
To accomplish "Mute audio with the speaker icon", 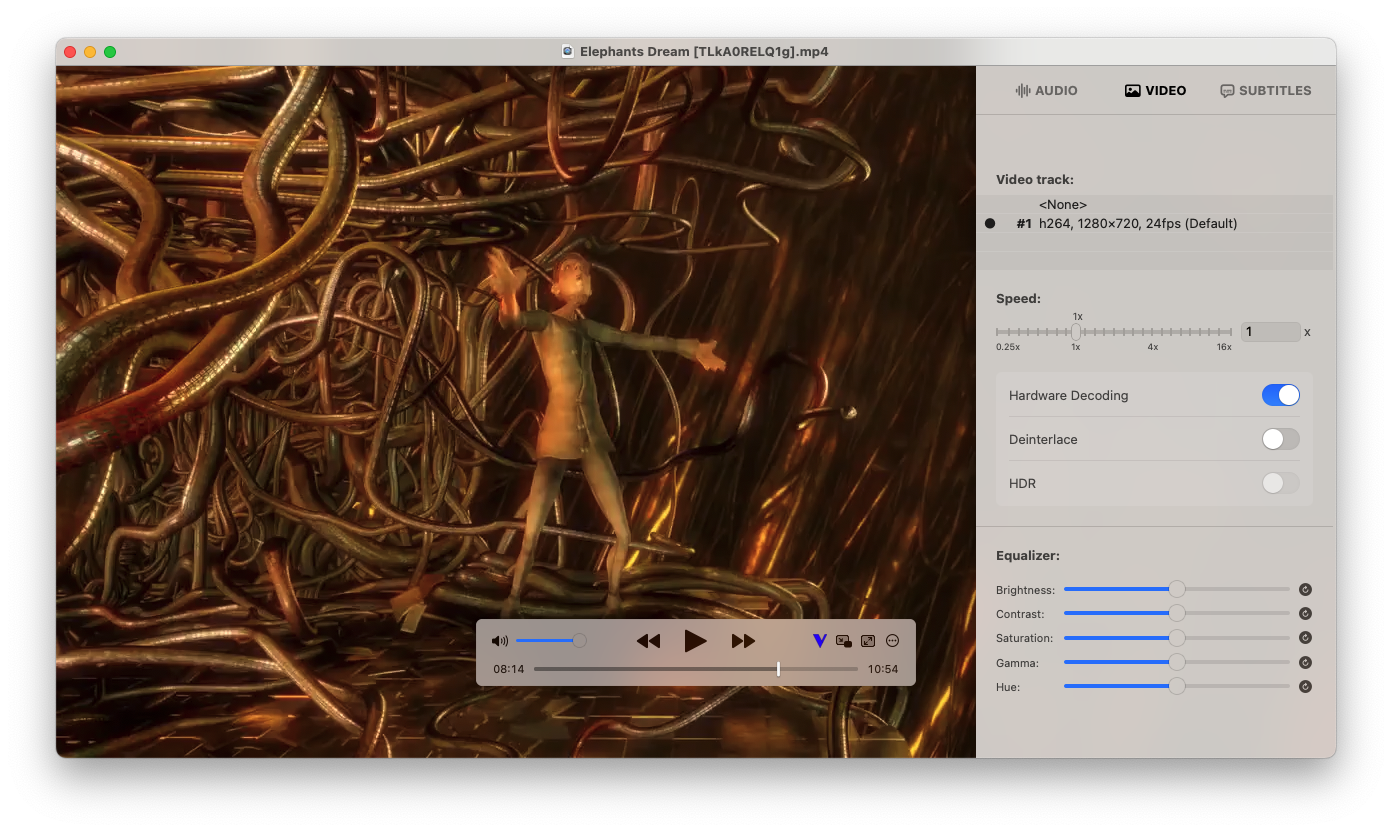I will [500, 641].
